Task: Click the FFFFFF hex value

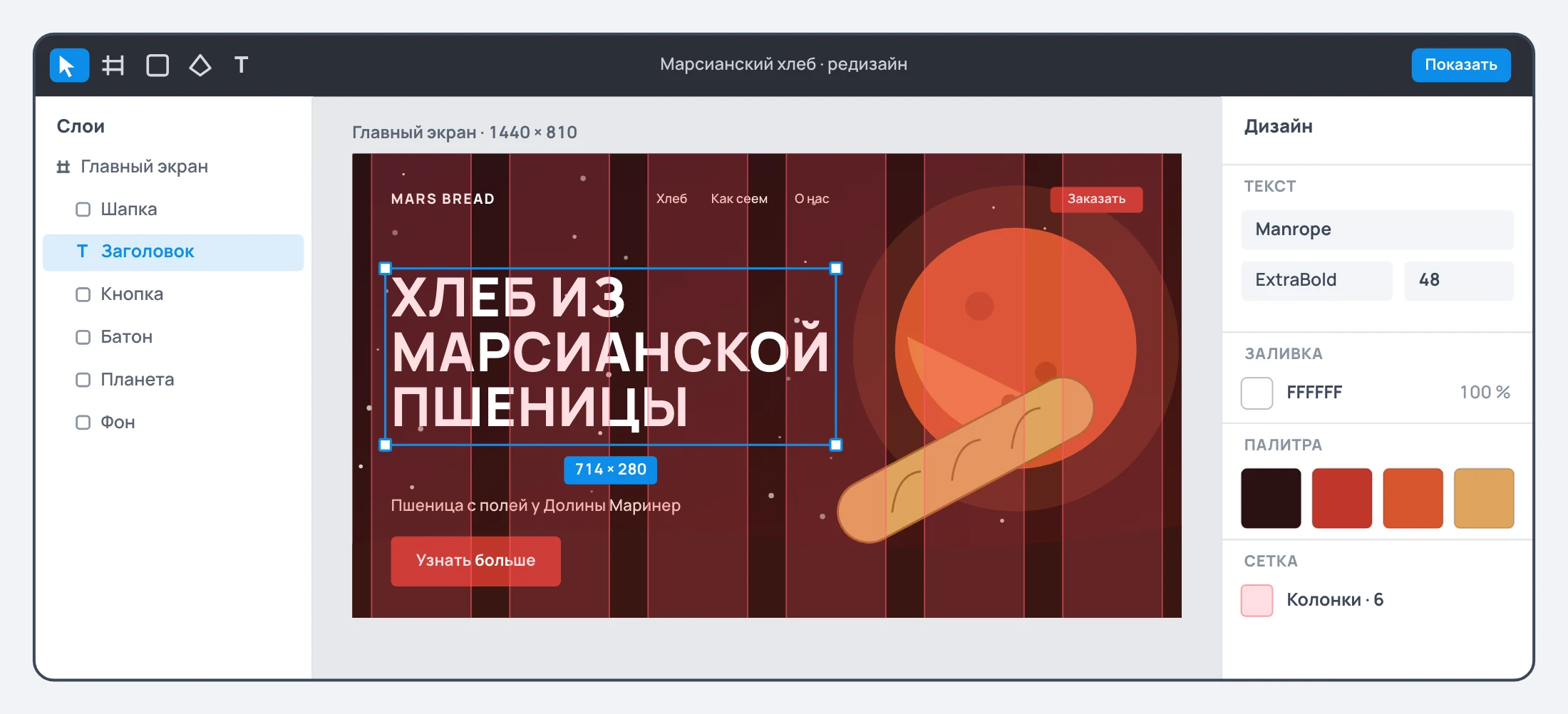Action: (x=1314, y=393)
